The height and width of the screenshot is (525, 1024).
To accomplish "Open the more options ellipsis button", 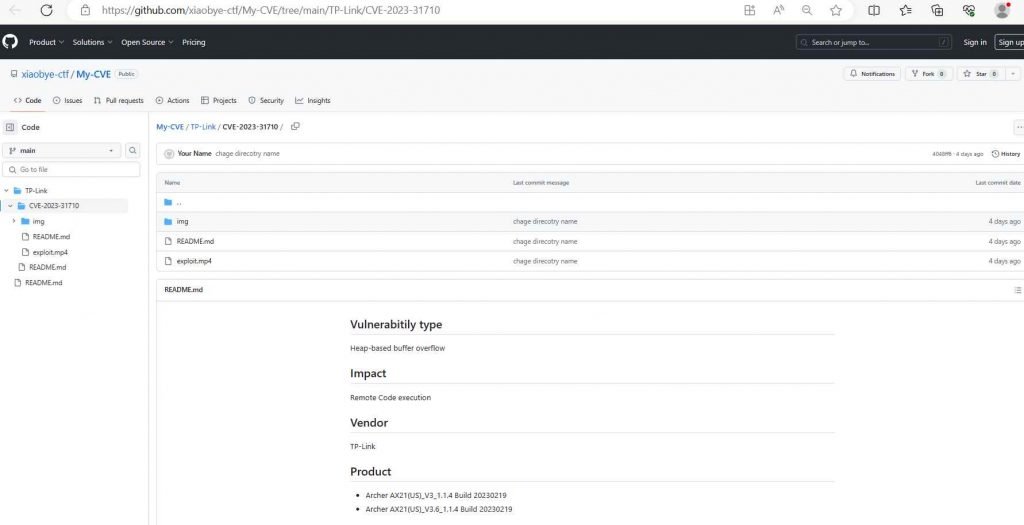I will pos(1019,127).
